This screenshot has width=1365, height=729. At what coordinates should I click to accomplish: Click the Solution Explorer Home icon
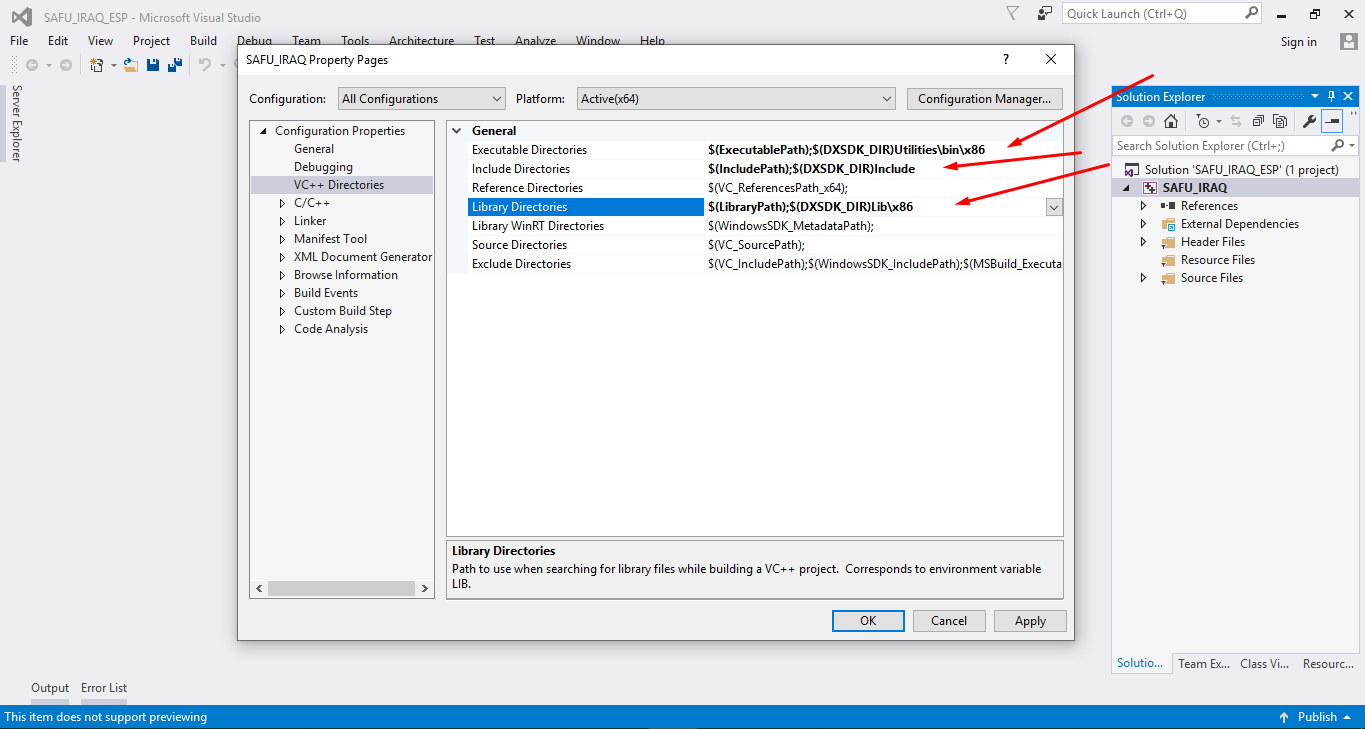(x=1171, y=121)
